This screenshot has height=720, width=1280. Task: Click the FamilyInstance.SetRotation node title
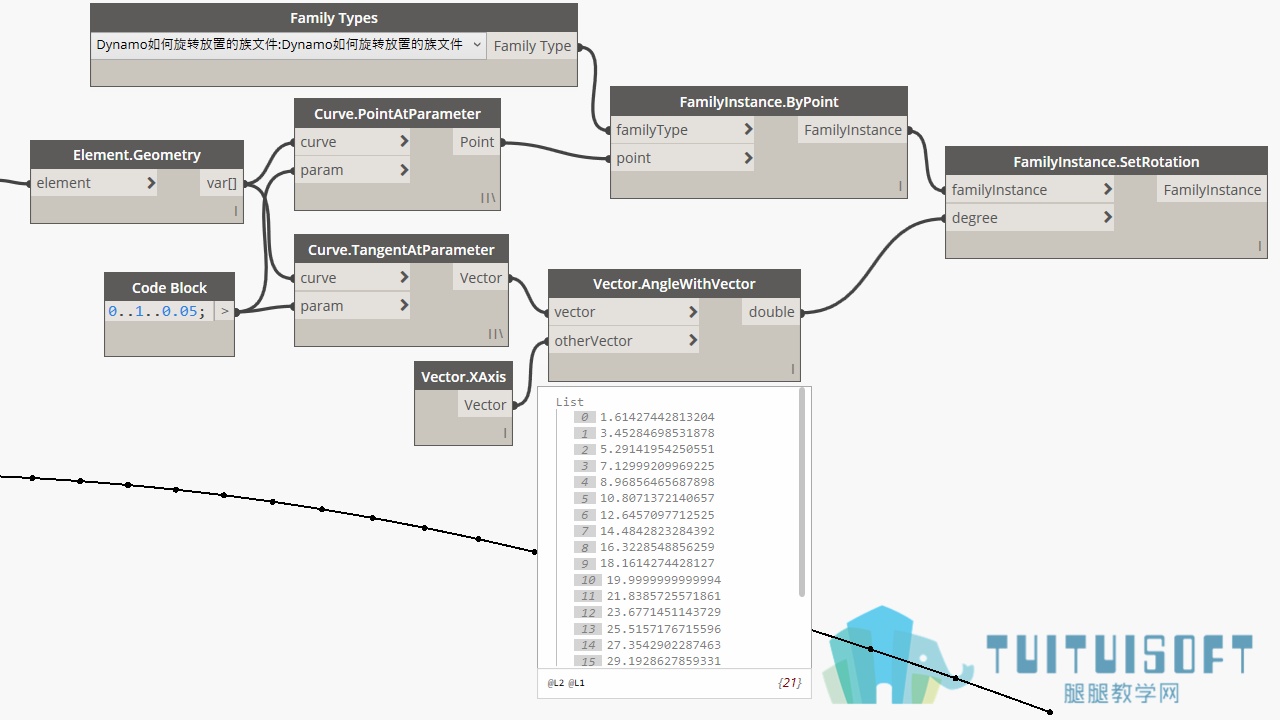point(1106,161)
